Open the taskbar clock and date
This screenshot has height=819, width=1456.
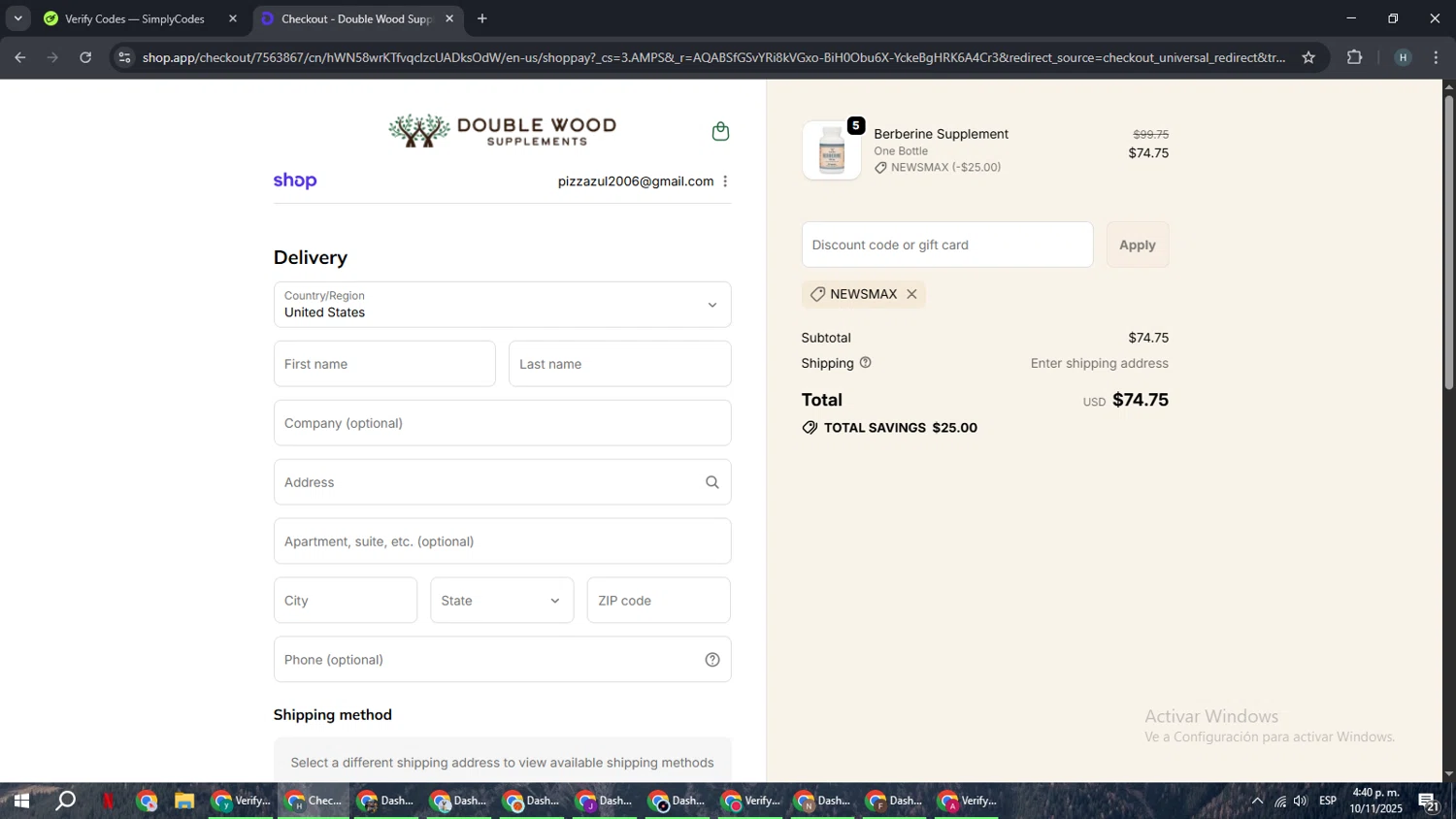pyautogui.click(x=1375, y=801)
